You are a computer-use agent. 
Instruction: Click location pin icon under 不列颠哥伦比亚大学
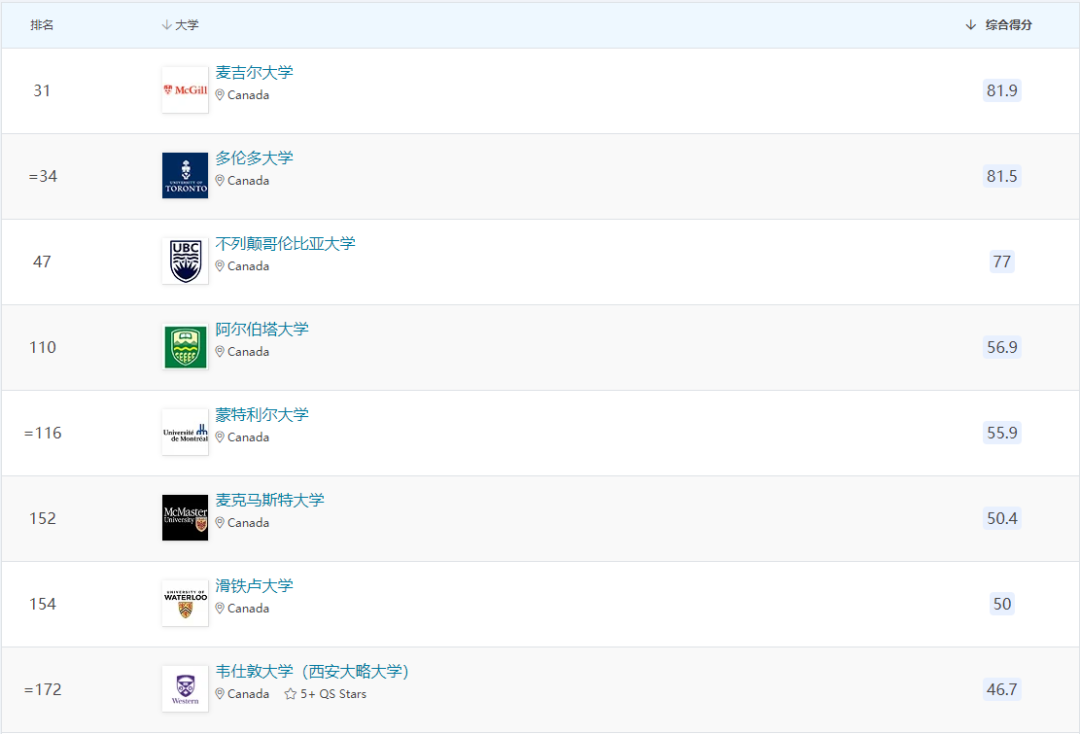[x=220, y=266]
